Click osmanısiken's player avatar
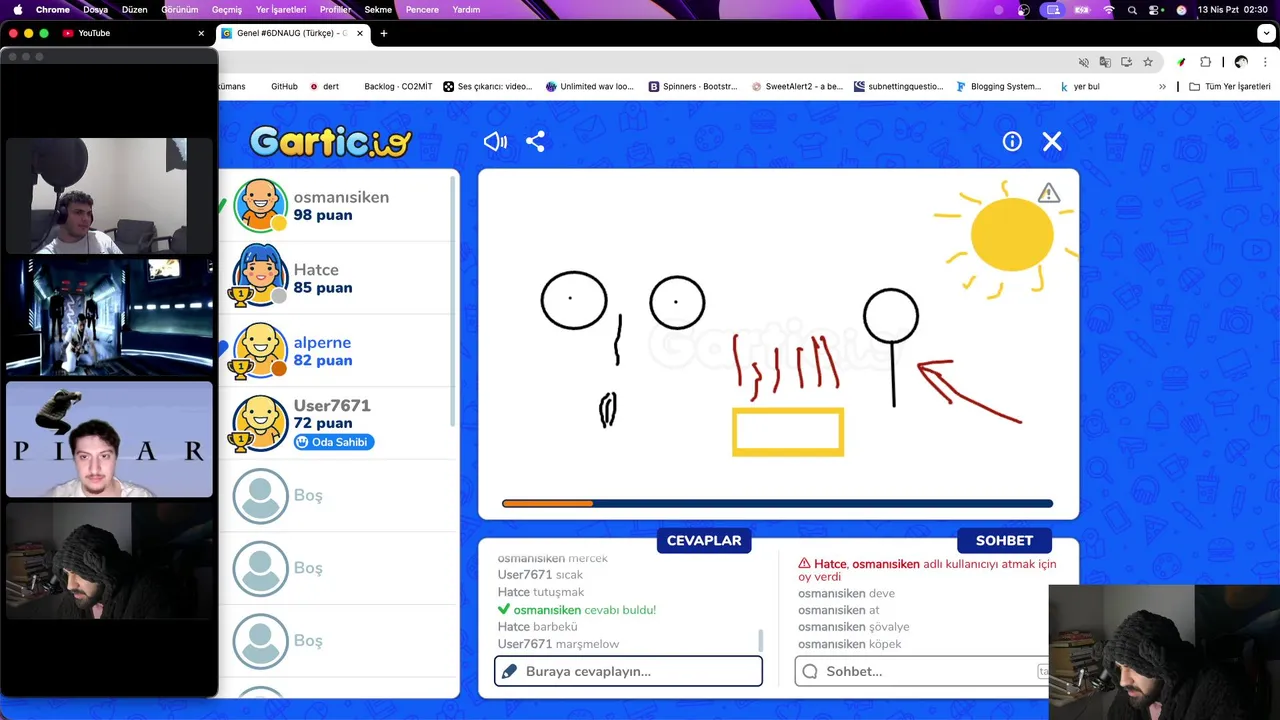The width and height of the screenshot is (1280, 720). [x=261, y=205]
